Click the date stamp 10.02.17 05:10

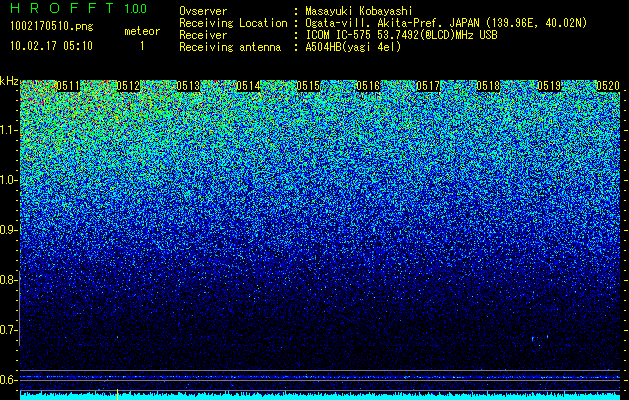point(51,46)
